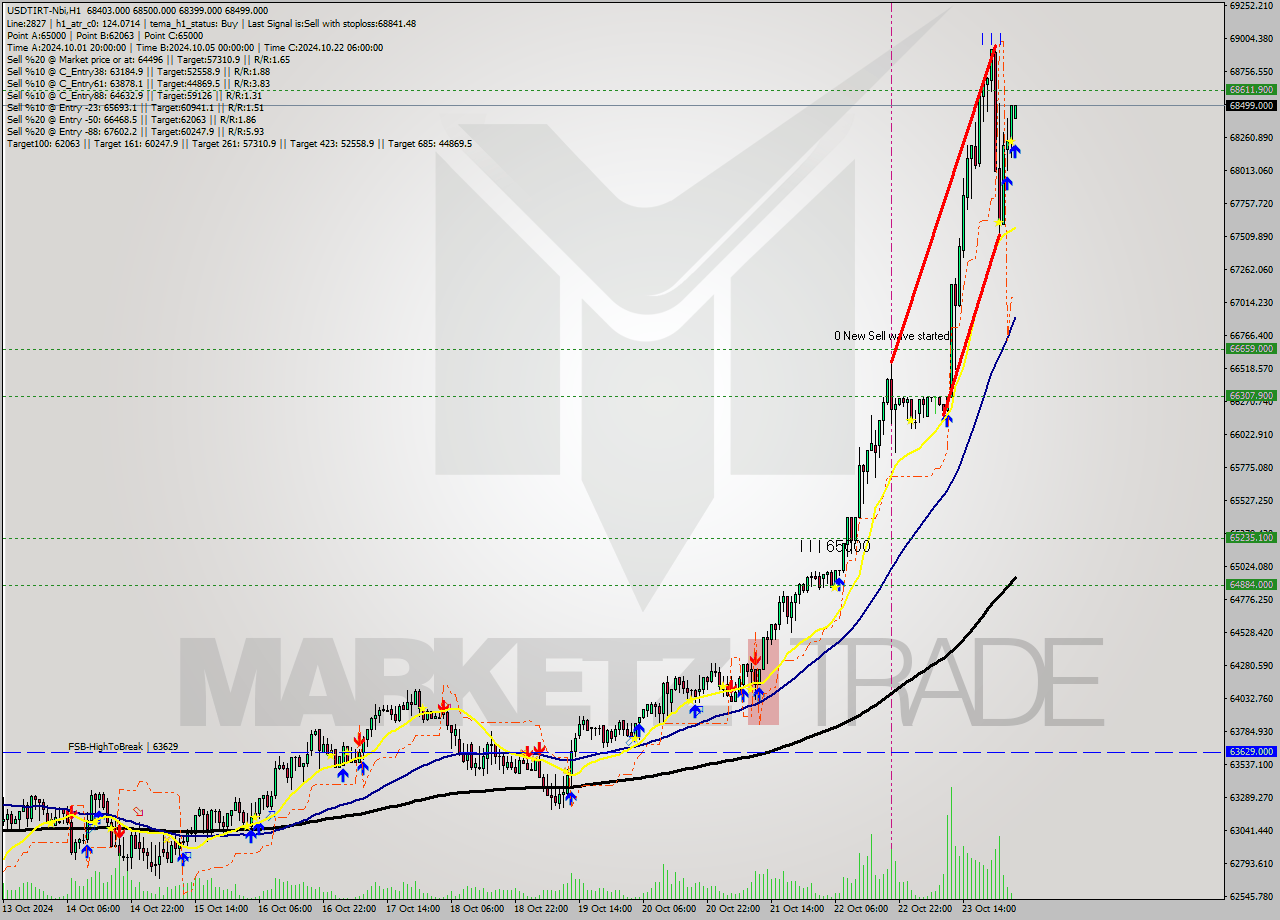Click the Sell %10 @ C_Entry88 line
This screenshot has width=1280, height=920.
point(134,95)
